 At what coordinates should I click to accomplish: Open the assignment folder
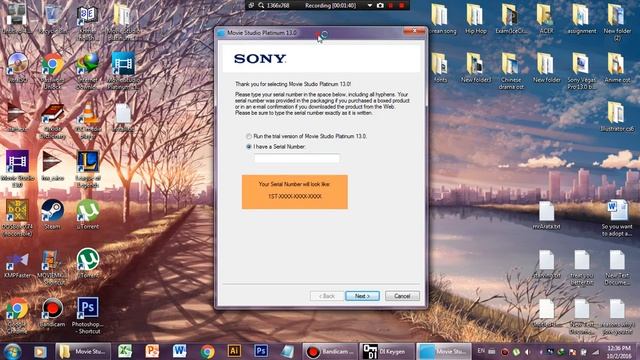[581, 18]
